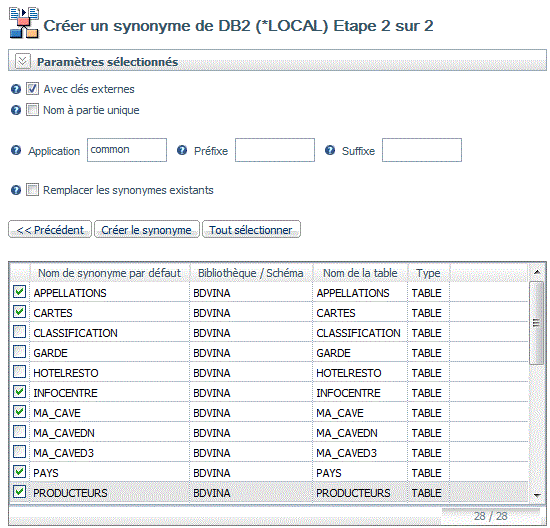Check the MA_CAVEDN row checkbox

tap(19, 432)
